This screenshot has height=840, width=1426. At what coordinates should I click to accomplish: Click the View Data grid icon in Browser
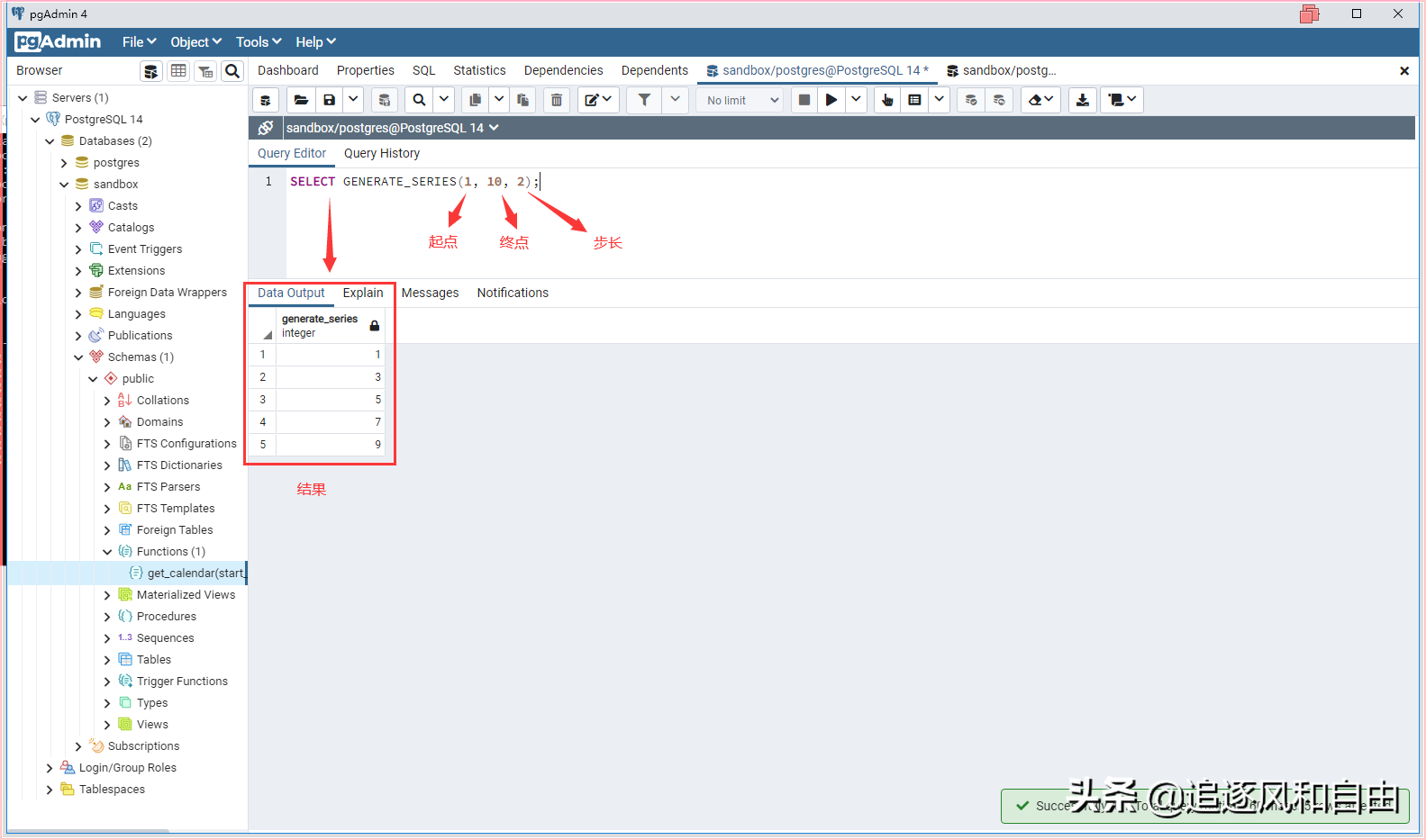coord(179,71)
